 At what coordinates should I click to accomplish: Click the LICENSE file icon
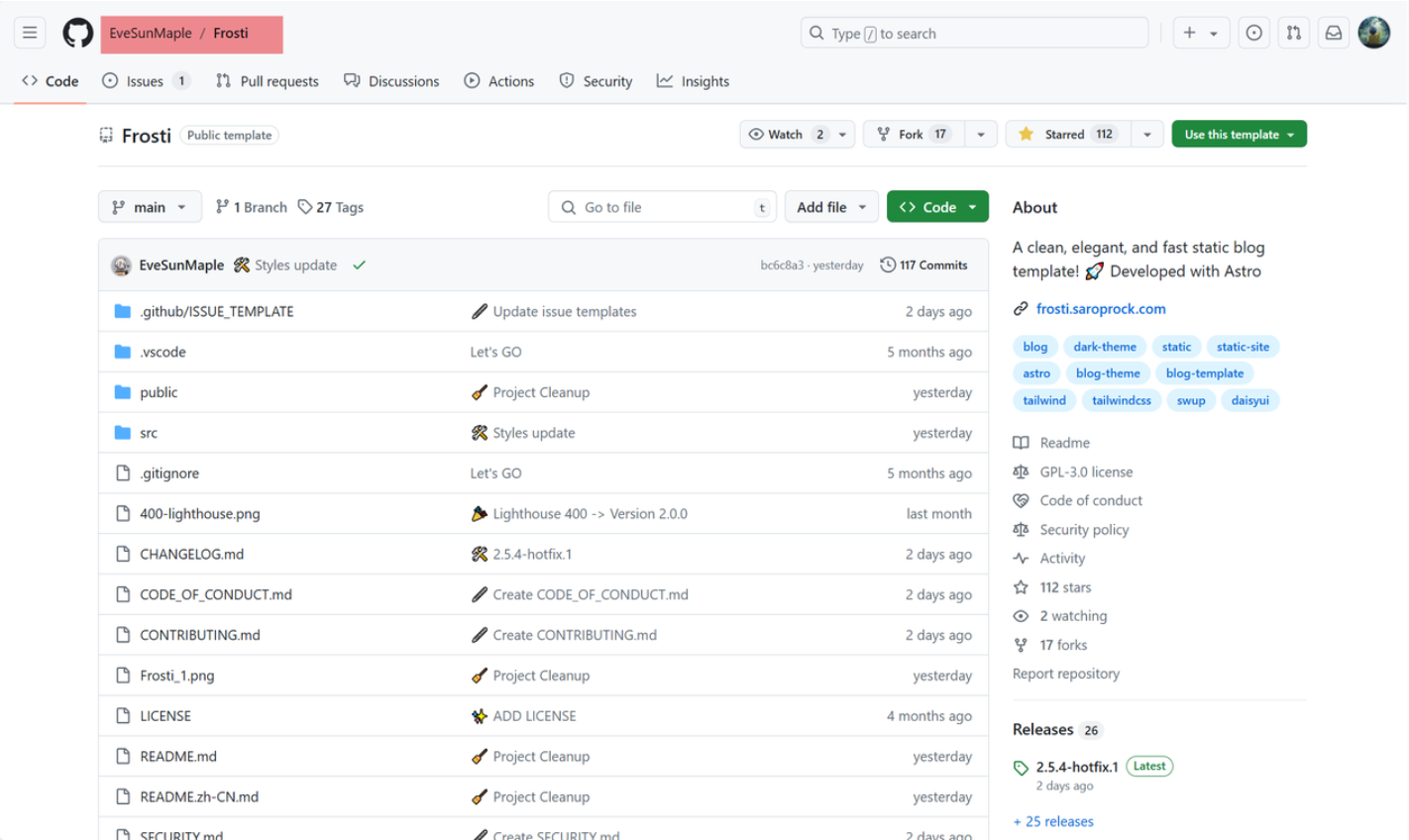pyautogui.click(x=123, y=716)
